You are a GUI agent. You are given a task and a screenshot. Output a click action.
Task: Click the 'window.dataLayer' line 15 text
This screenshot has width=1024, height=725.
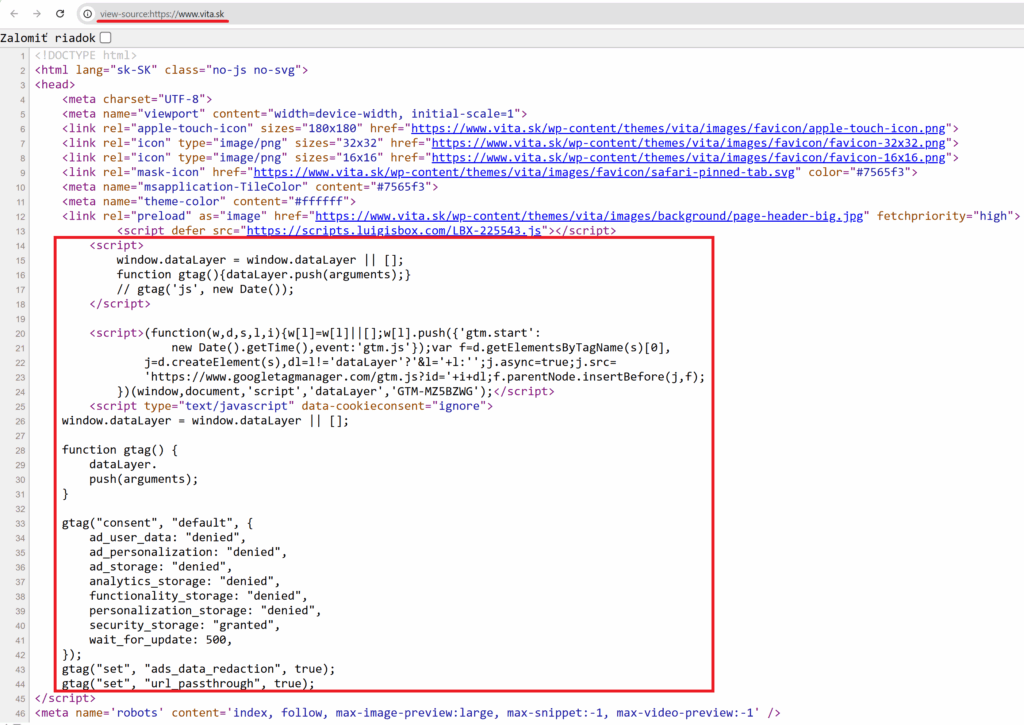(260, 260)
